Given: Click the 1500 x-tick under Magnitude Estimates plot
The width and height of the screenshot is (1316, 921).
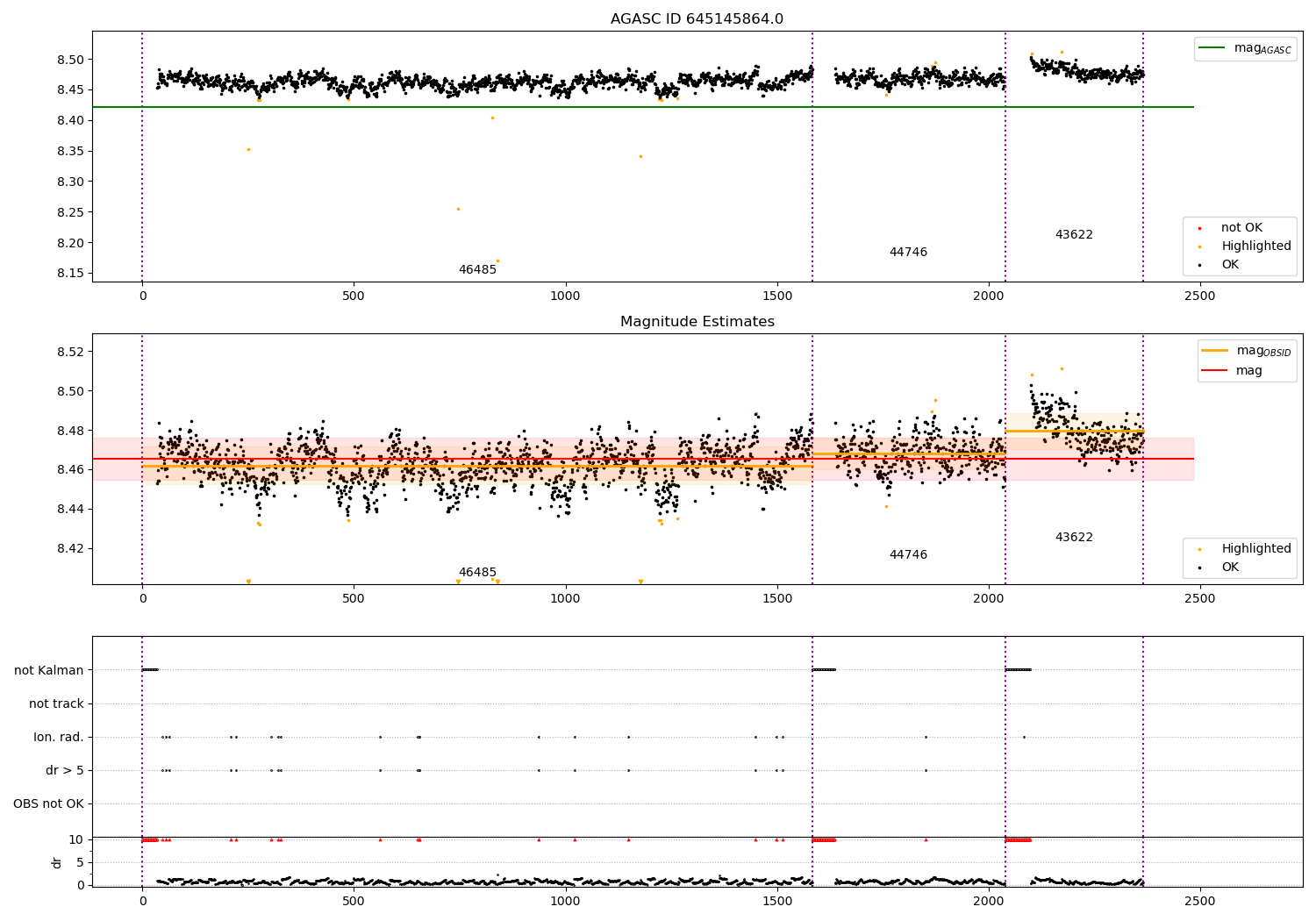Looking at the screenshot, I should 777,598.
